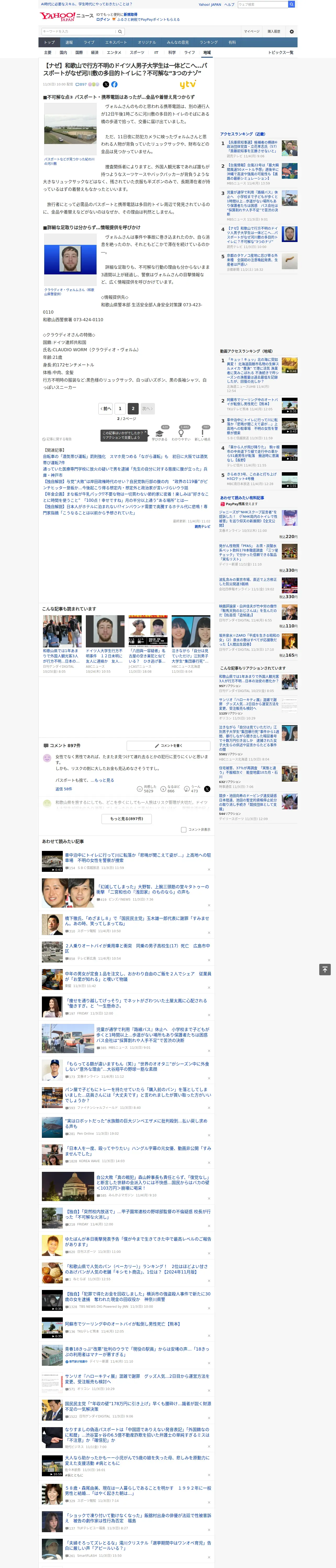Open the エキスパート tab
Viewport: 336px width, 1568px height.
point(116,43)
